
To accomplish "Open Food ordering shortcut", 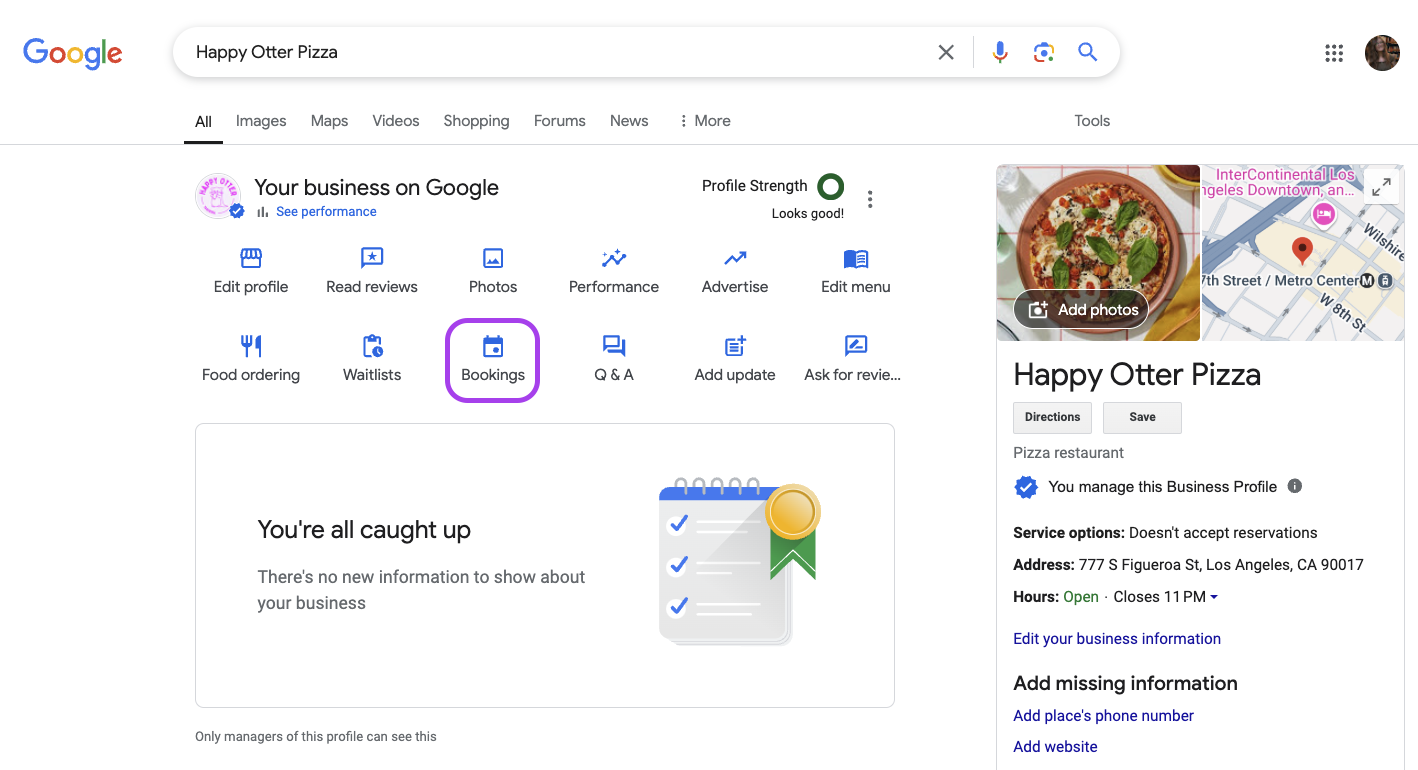I will click(251, 360).
